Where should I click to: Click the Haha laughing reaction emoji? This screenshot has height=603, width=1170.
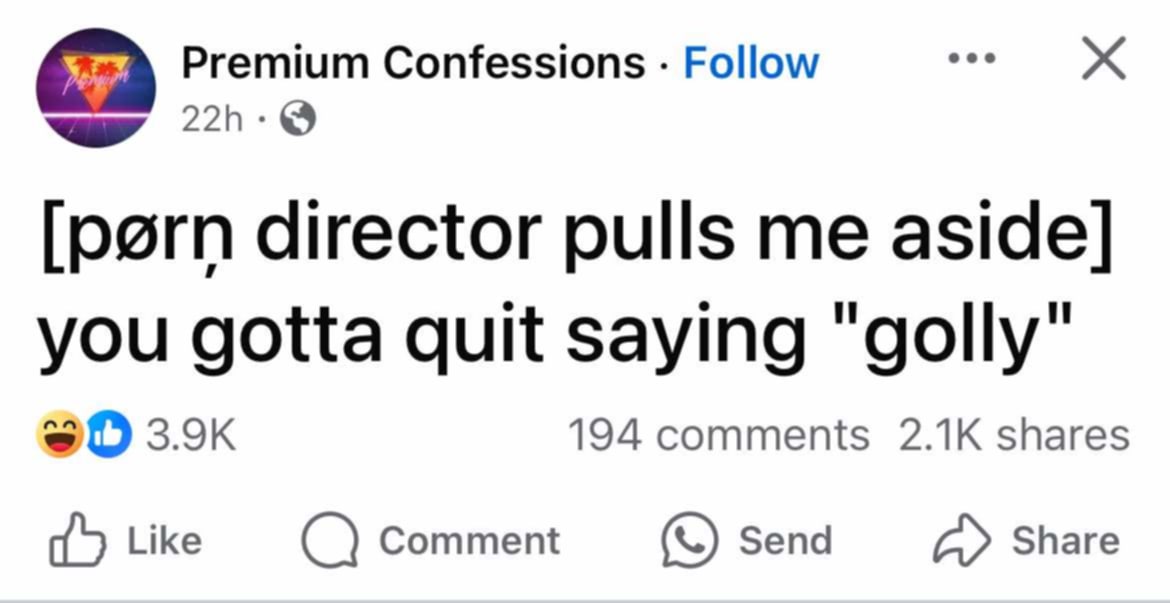(58, 436)
